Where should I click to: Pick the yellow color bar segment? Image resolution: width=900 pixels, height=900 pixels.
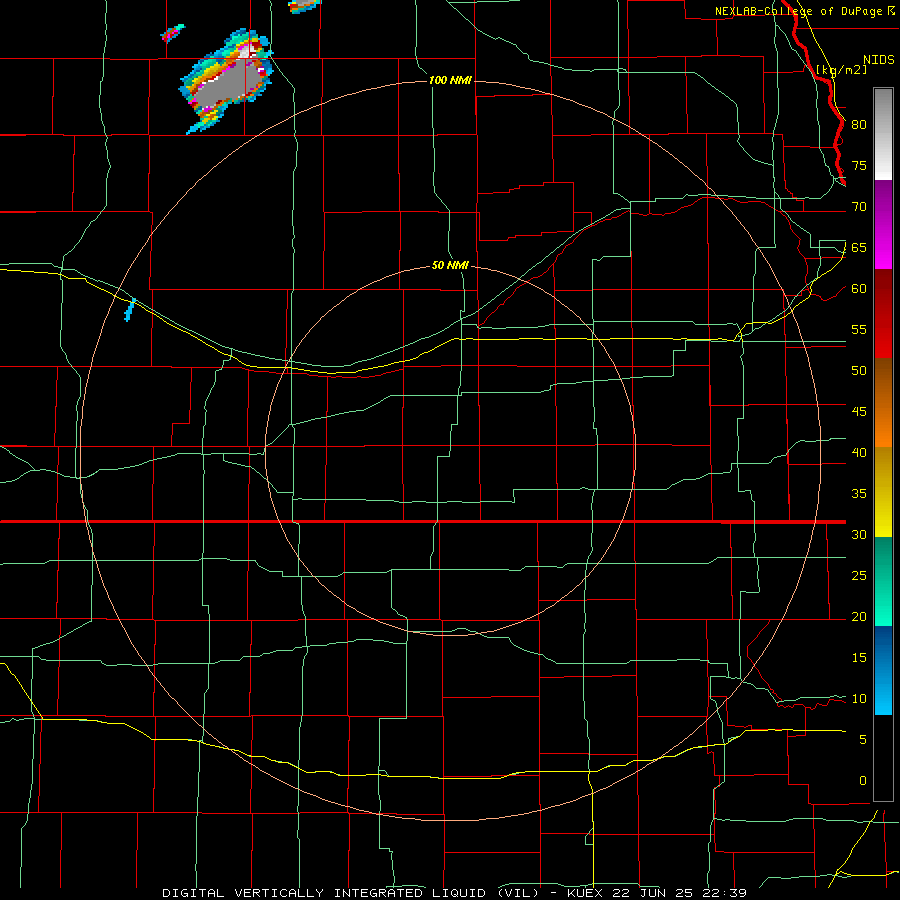[x=883, y=492]
